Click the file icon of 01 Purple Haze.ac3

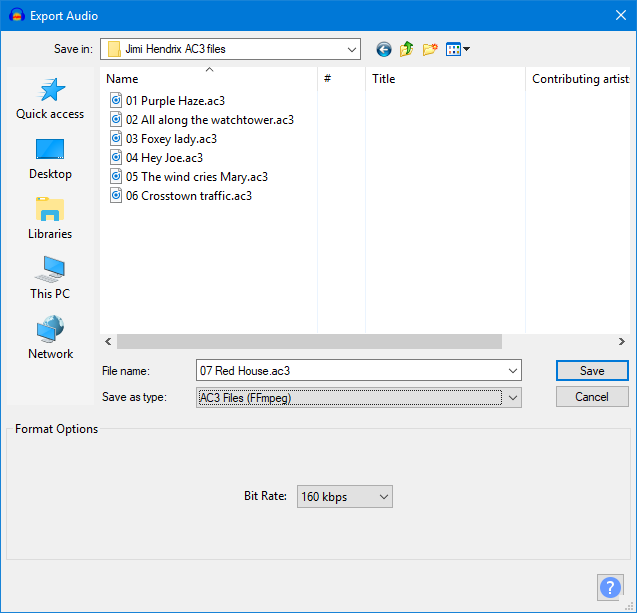pos(116,100)
